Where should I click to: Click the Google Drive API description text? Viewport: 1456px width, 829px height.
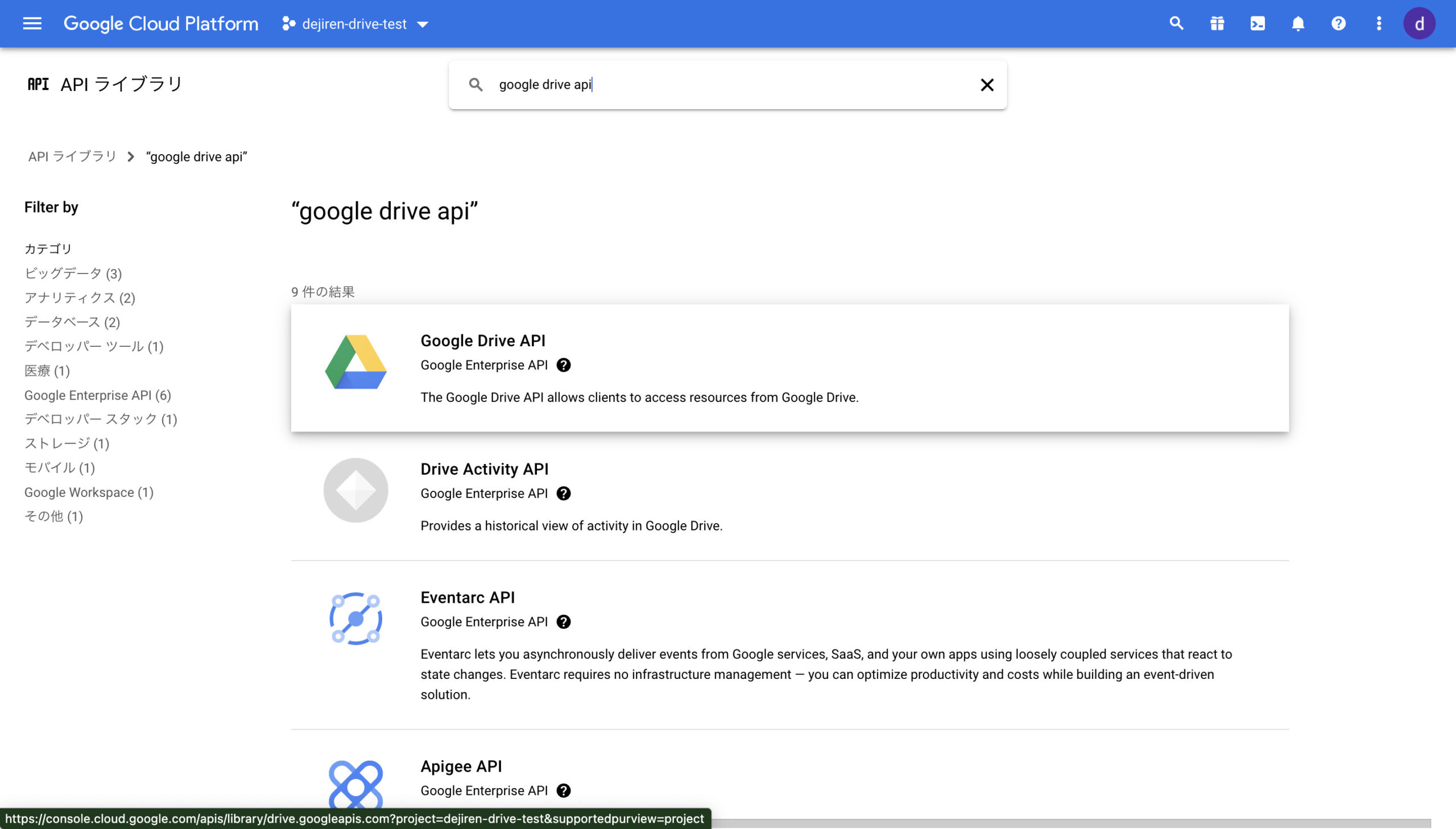639,397
